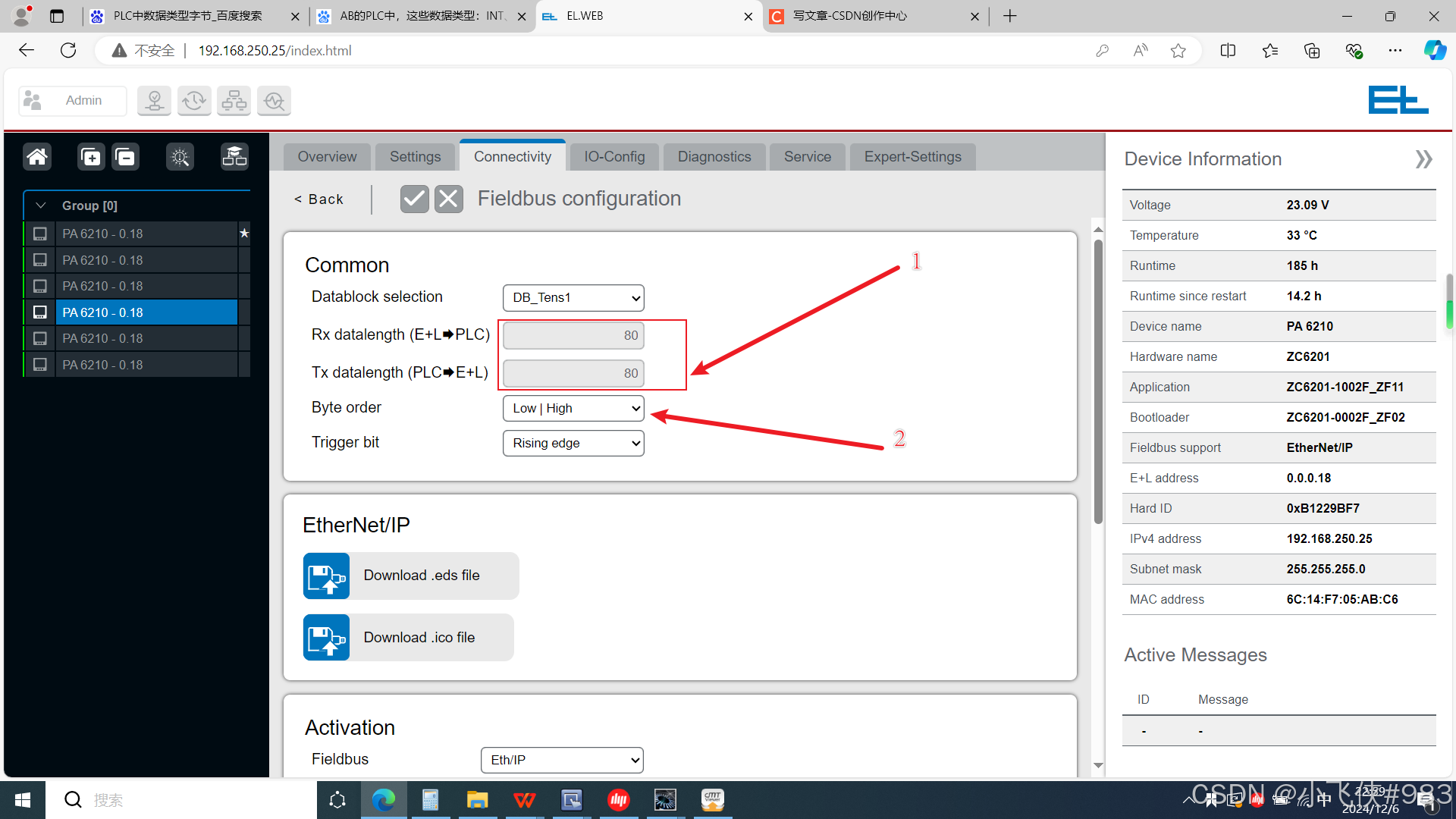Toggle checkbox of first PA 6210 - 0.18 device

pyautogui.click(x=40, y=234)
